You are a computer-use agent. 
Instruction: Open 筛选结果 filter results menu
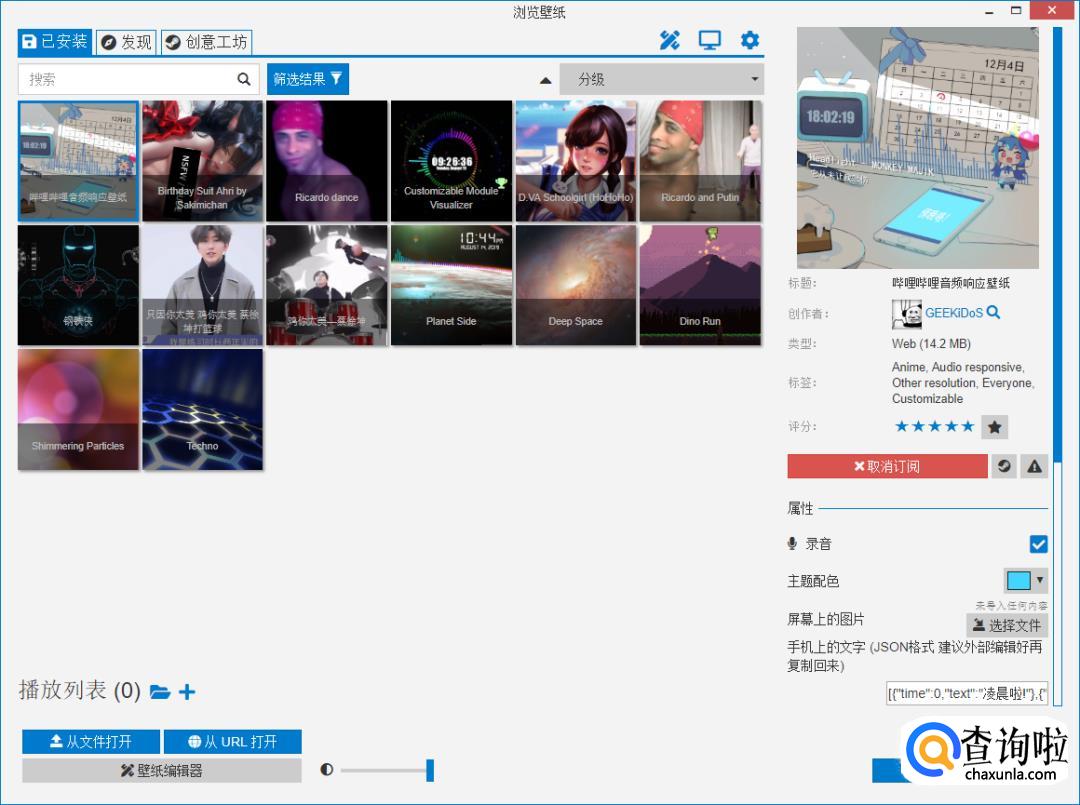coord(308,79)
